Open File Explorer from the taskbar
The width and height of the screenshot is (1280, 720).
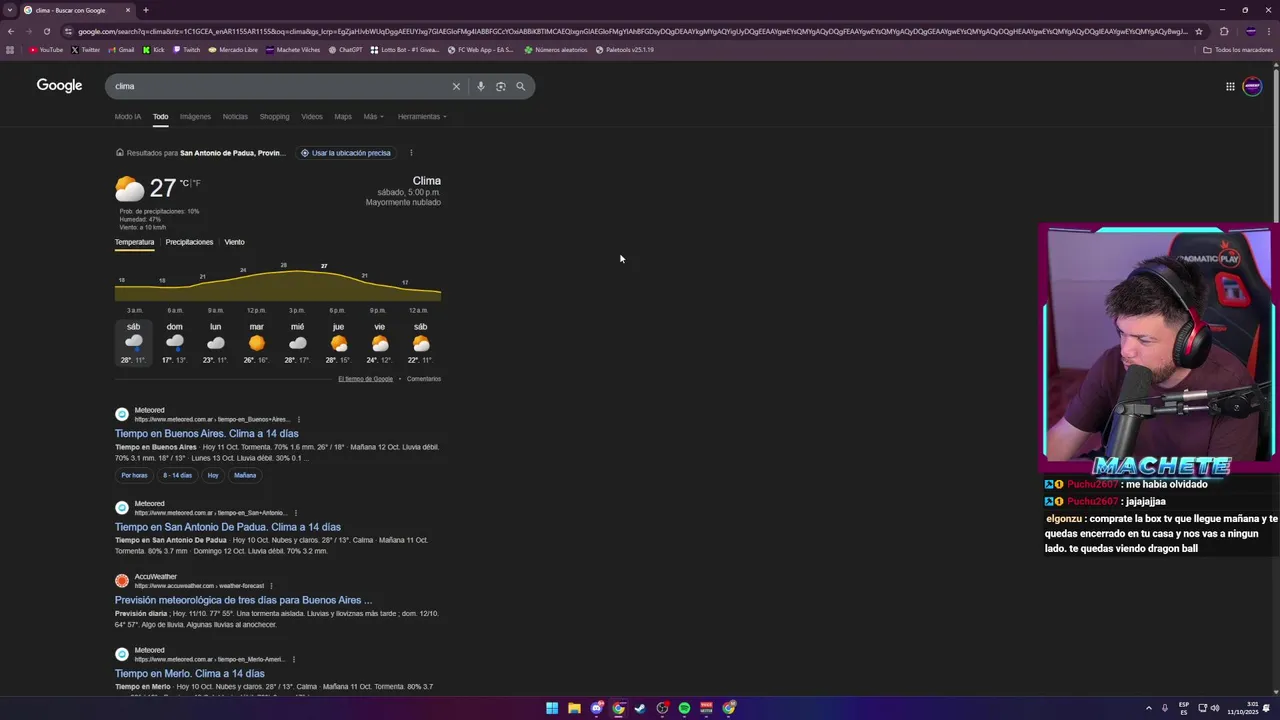pyautogui.click(x=574, y=708)
